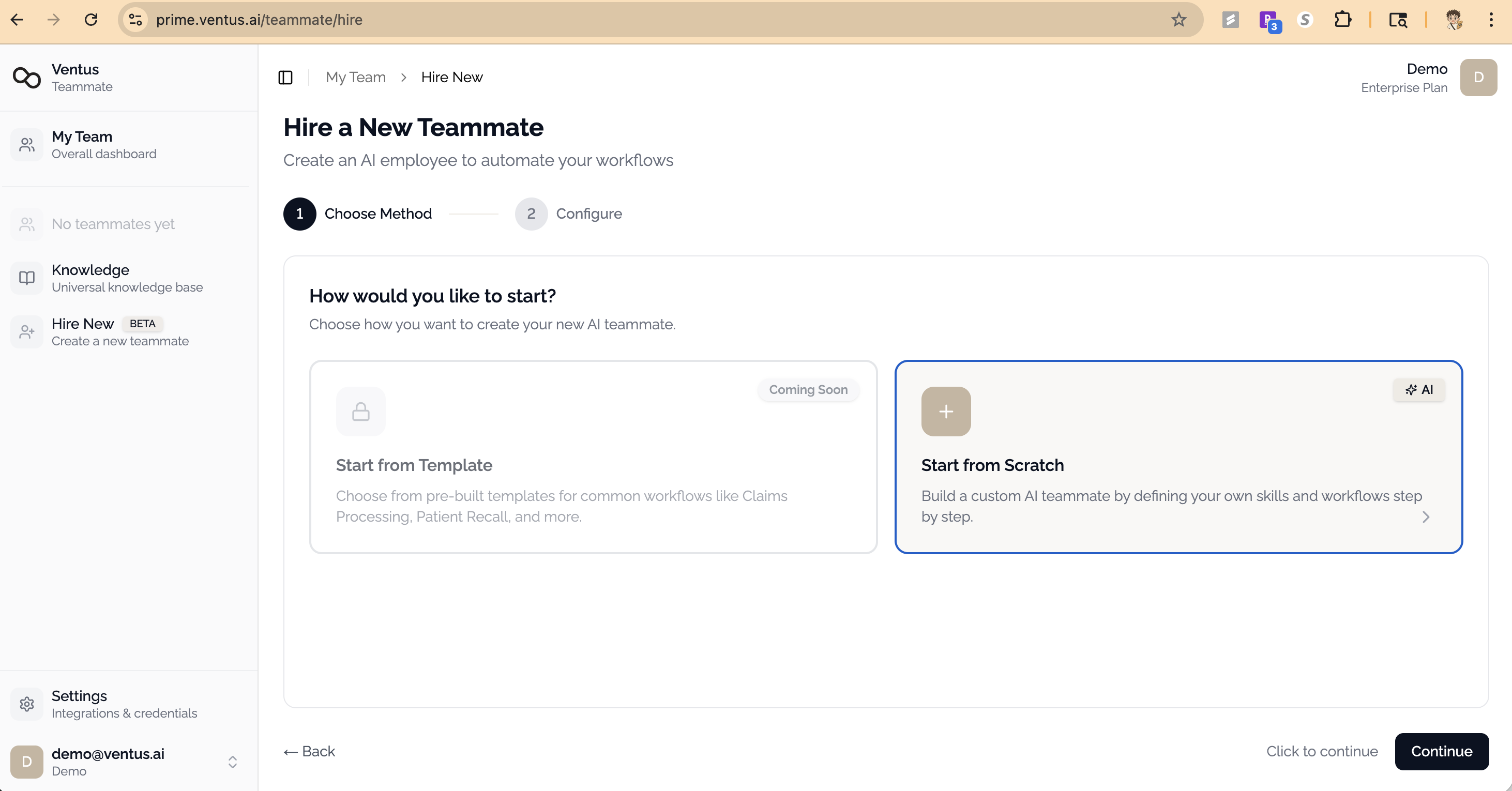Open the Knowledge universal knowledge base
The image size is (1512, 791).
26,278
